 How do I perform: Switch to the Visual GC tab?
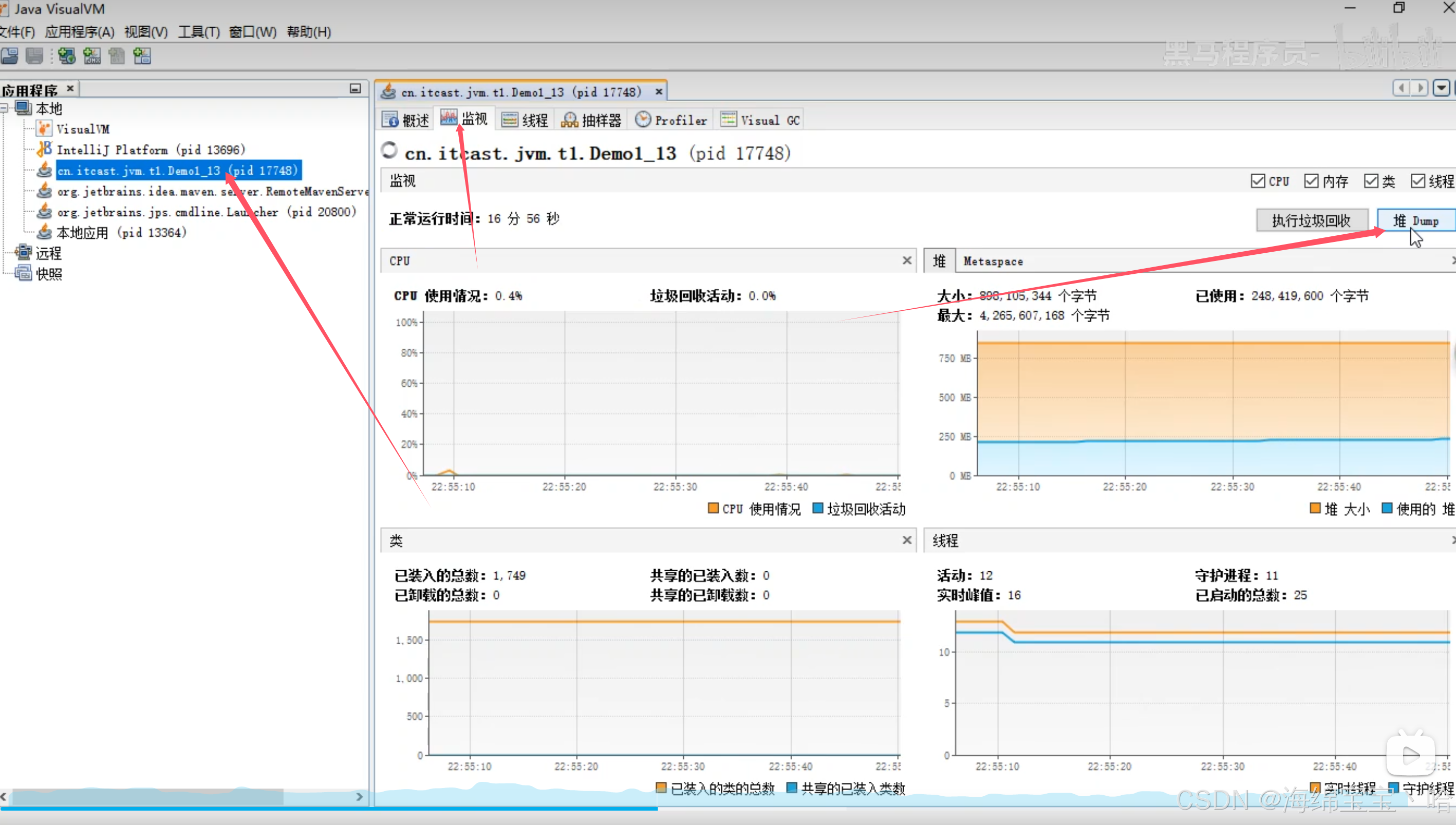(x=760, y=120)
